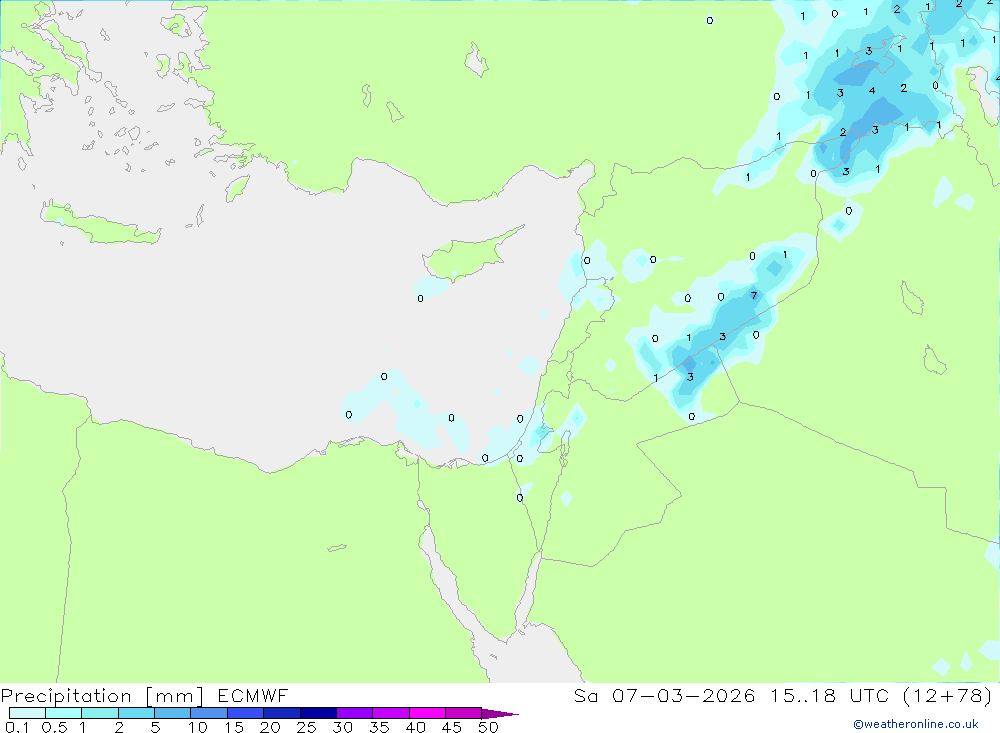Click the "0.1" legend scale label
This screenshot has width=1000, height=733.
[17, 727]
